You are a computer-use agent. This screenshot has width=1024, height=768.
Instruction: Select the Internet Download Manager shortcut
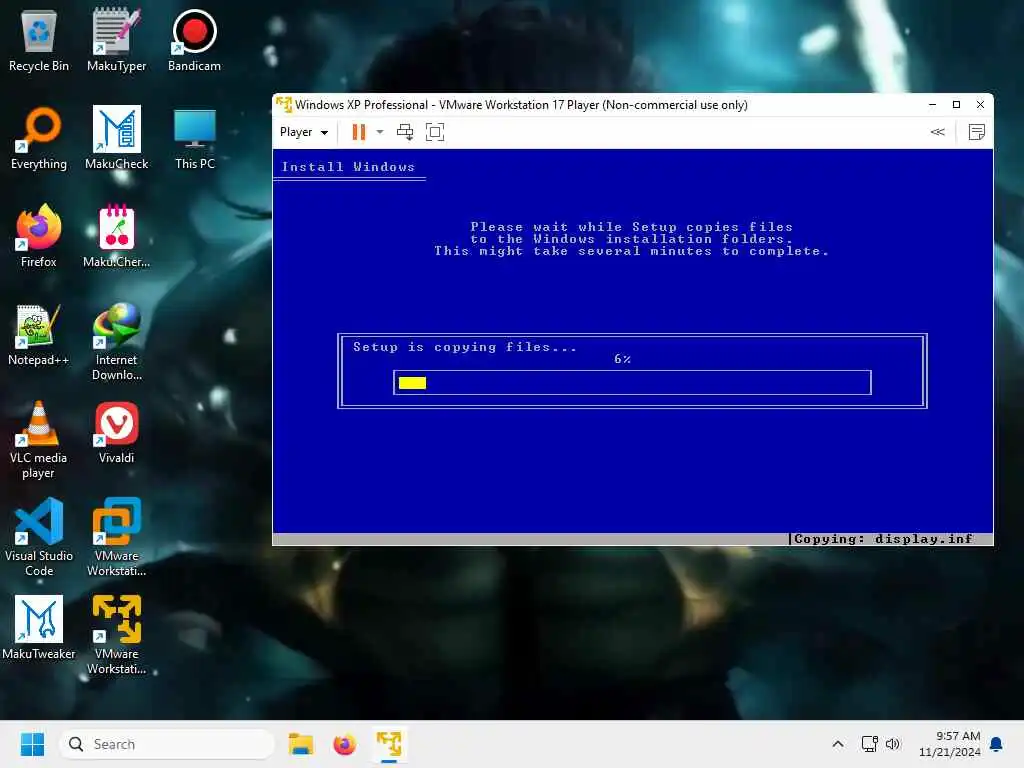click(x=116, y=342)
